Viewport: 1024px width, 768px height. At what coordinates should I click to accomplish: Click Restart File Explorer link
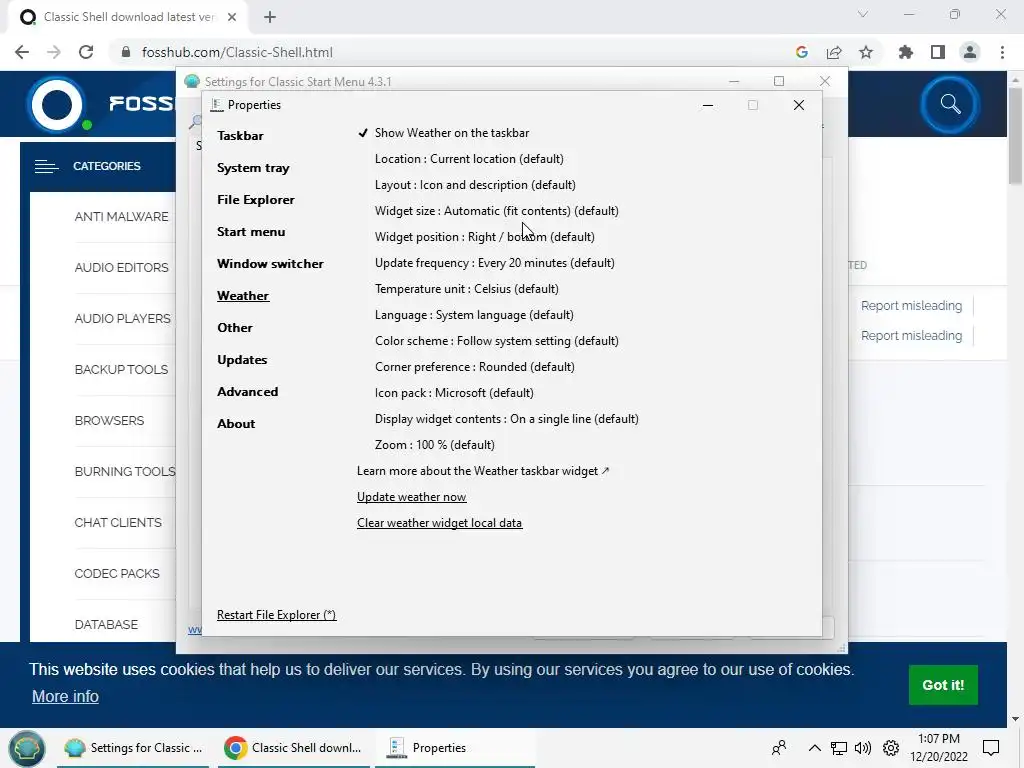[x=276, y=615]
